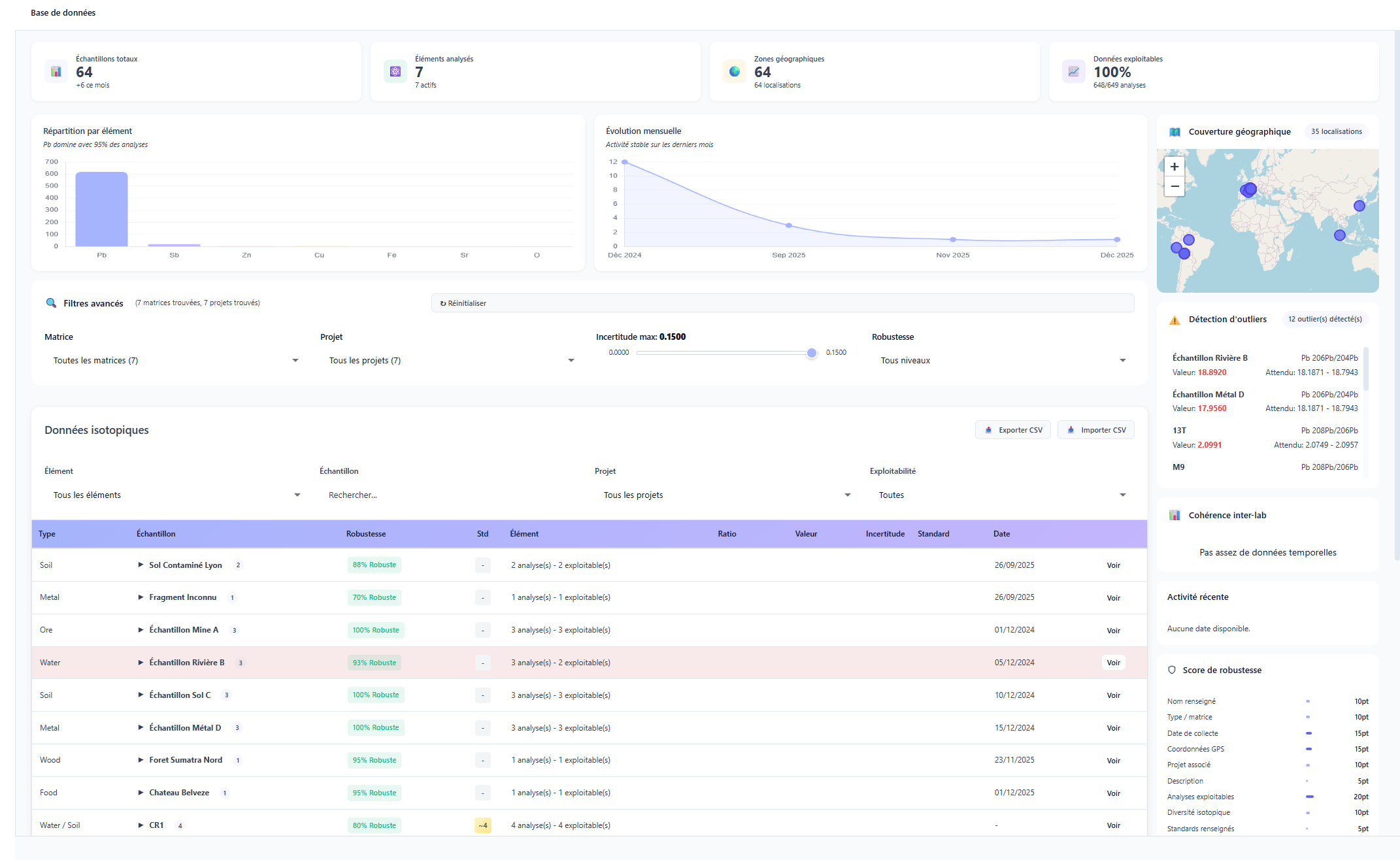The width and height of the screenshot is (1400, 860).
Task: Click the Filtres avancés magnifier icon
Action: 51,303
